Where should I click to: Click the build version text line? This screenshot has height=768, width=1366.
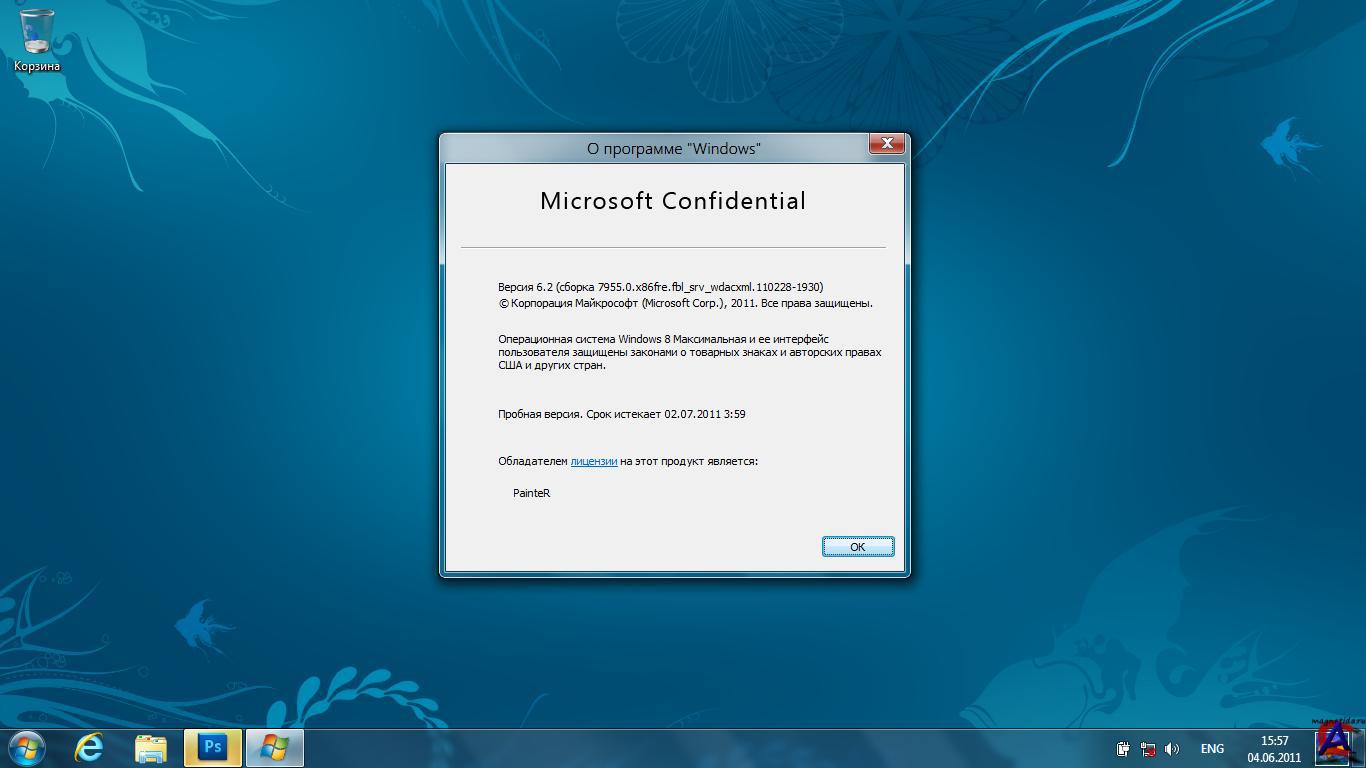[x=660, y=287]
